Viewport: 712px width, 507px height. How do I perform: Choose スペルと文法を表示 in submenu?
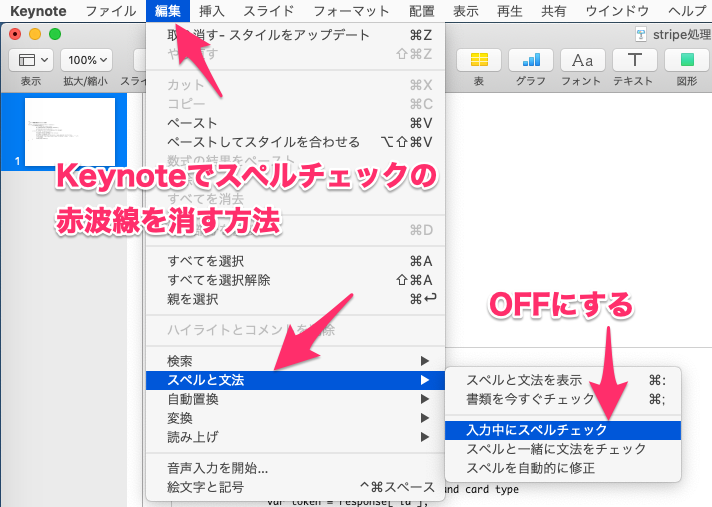[x=563, y=380]
